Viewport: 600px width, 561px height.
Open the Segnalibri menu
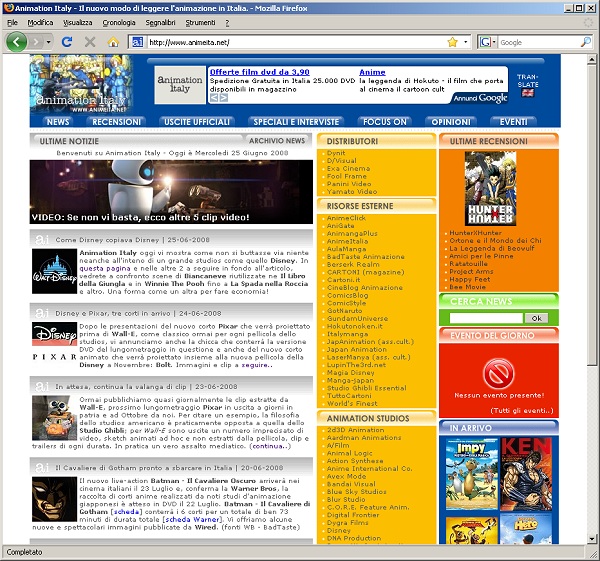pos(160,23)
